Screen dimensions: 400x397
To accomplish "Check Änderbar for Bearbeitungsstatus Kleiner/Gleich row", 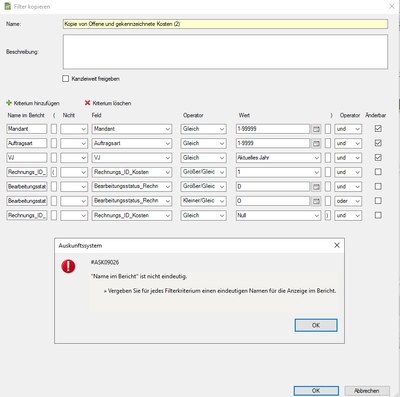I will pos(378,201).
